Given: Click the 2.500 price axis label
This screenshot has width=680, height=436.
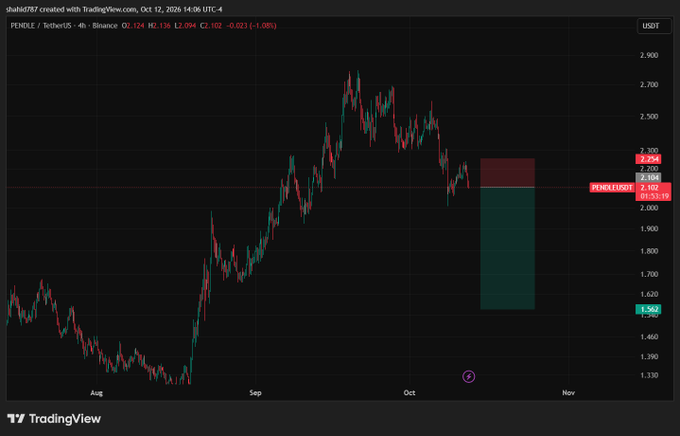Looking at the screenshot, I should pos(649,116).
